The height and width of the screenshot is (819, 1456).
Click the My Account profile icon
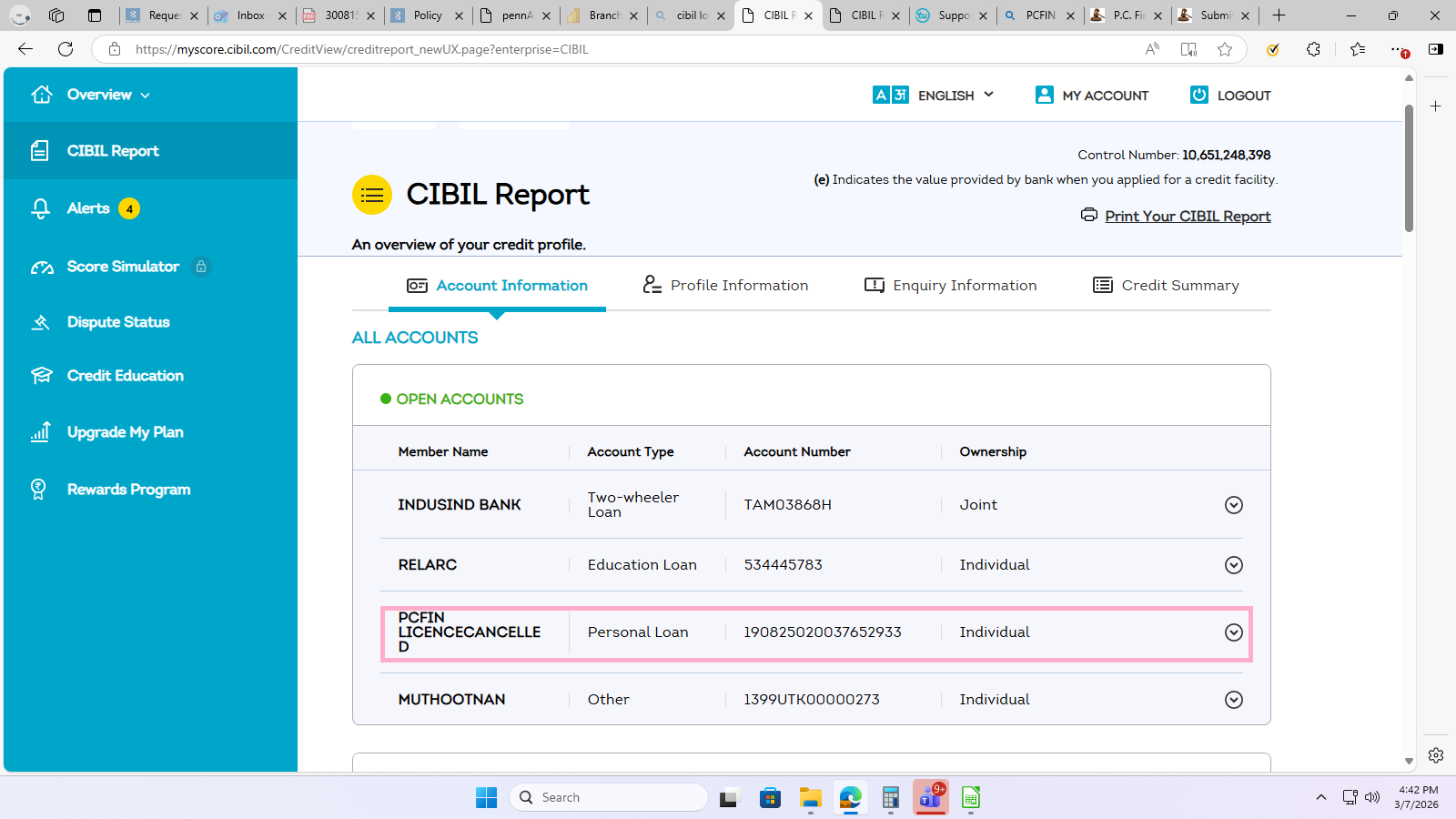(1044, 95)
